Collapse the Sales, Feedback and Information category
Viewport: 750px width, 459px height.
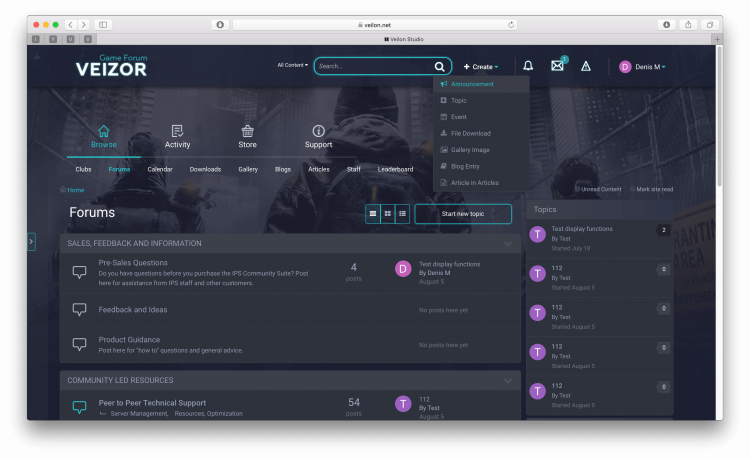[508, 243]
